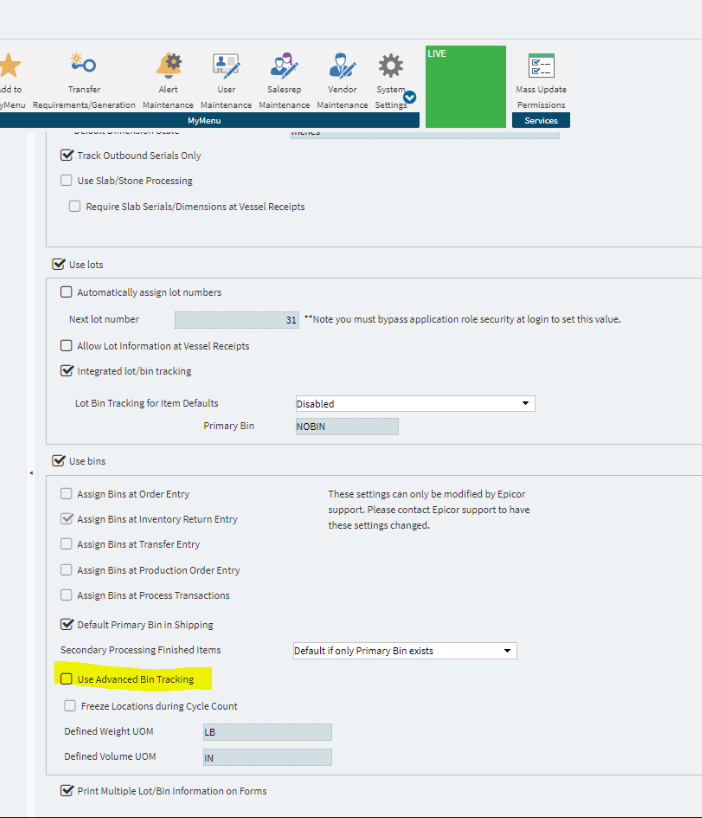Expand Secondary Processing Finished Items dropdown
Image resolution: width=702 pixels, height=818 pixels.
(x=404, y=651)
